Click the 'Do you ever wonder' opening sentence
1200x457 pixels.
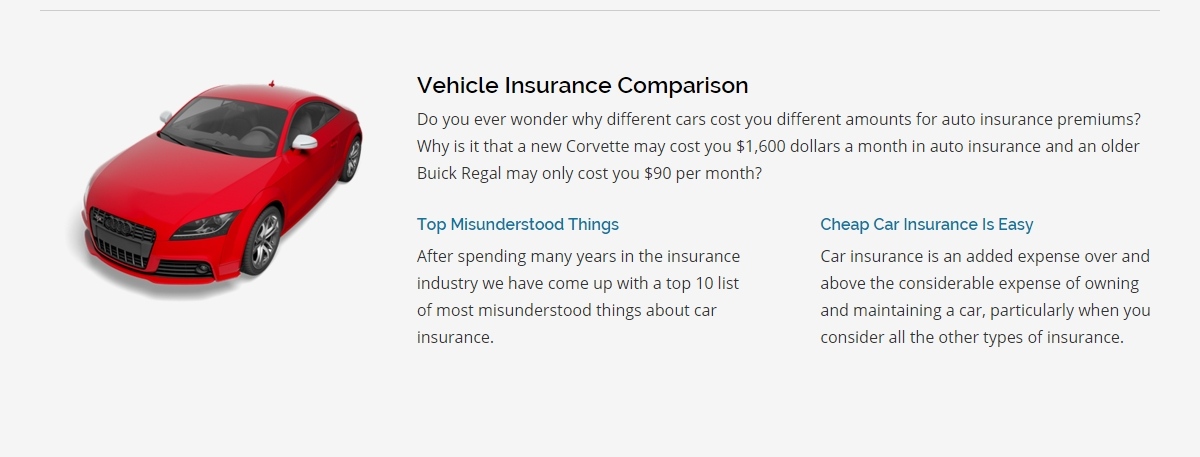[x=778, y=119]
